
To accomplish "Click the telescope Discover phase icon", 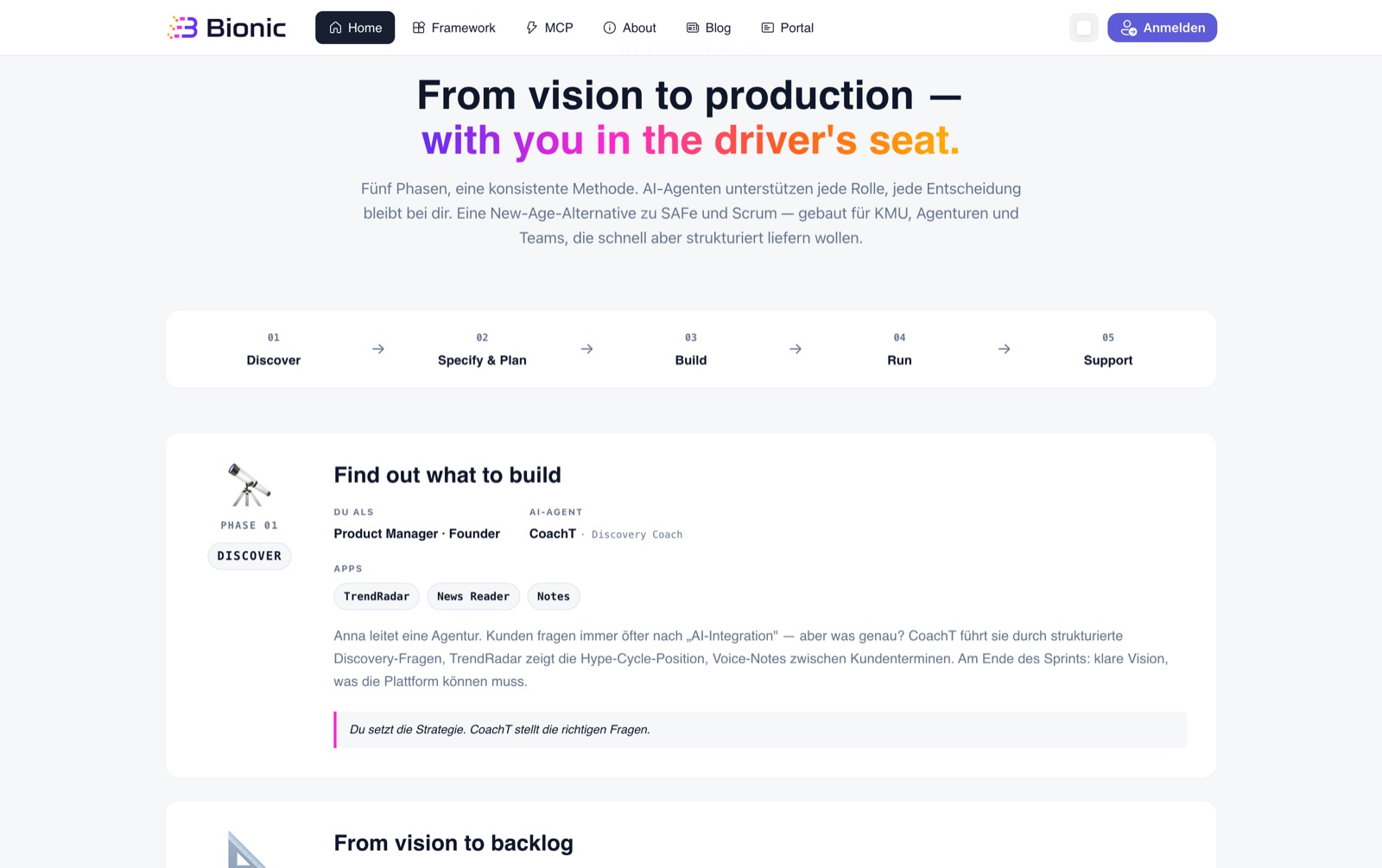I will [249, 485].
